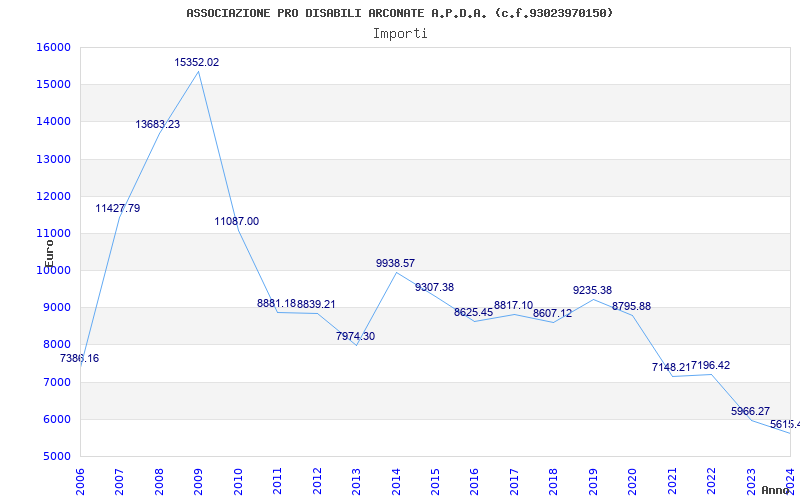Click the y-axis tick 15000
Viewport: 800px width, 500px height.
[x=53, y=85]
